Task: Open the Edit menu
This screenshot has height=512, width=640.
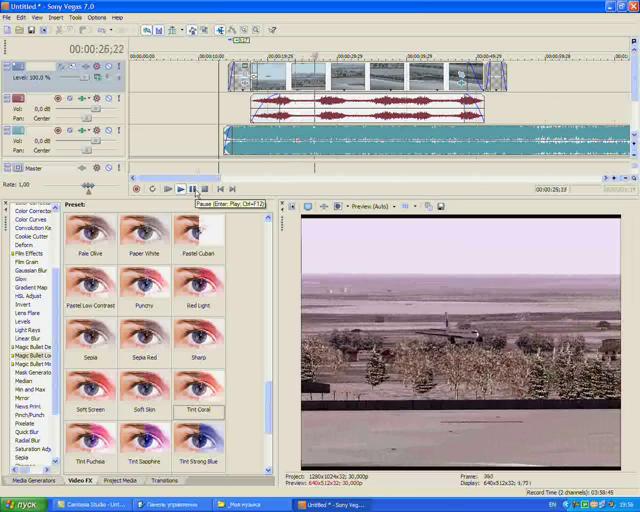Action: [21, 18]
